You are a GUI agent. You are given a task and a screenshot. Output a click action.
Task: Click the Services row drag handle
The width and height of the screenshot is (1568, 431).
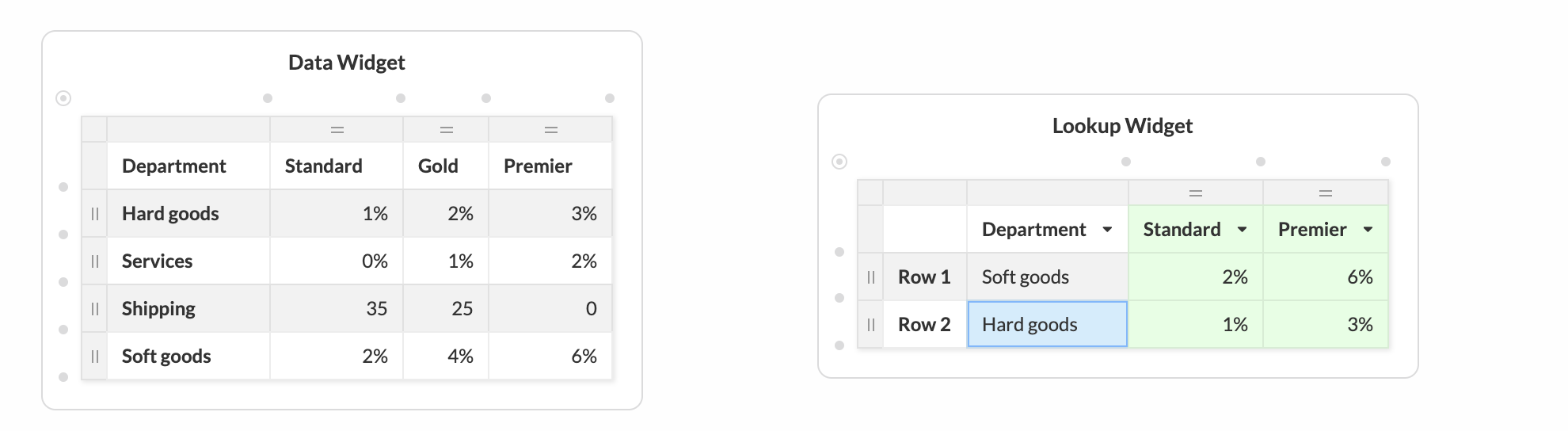click(94, 261)
